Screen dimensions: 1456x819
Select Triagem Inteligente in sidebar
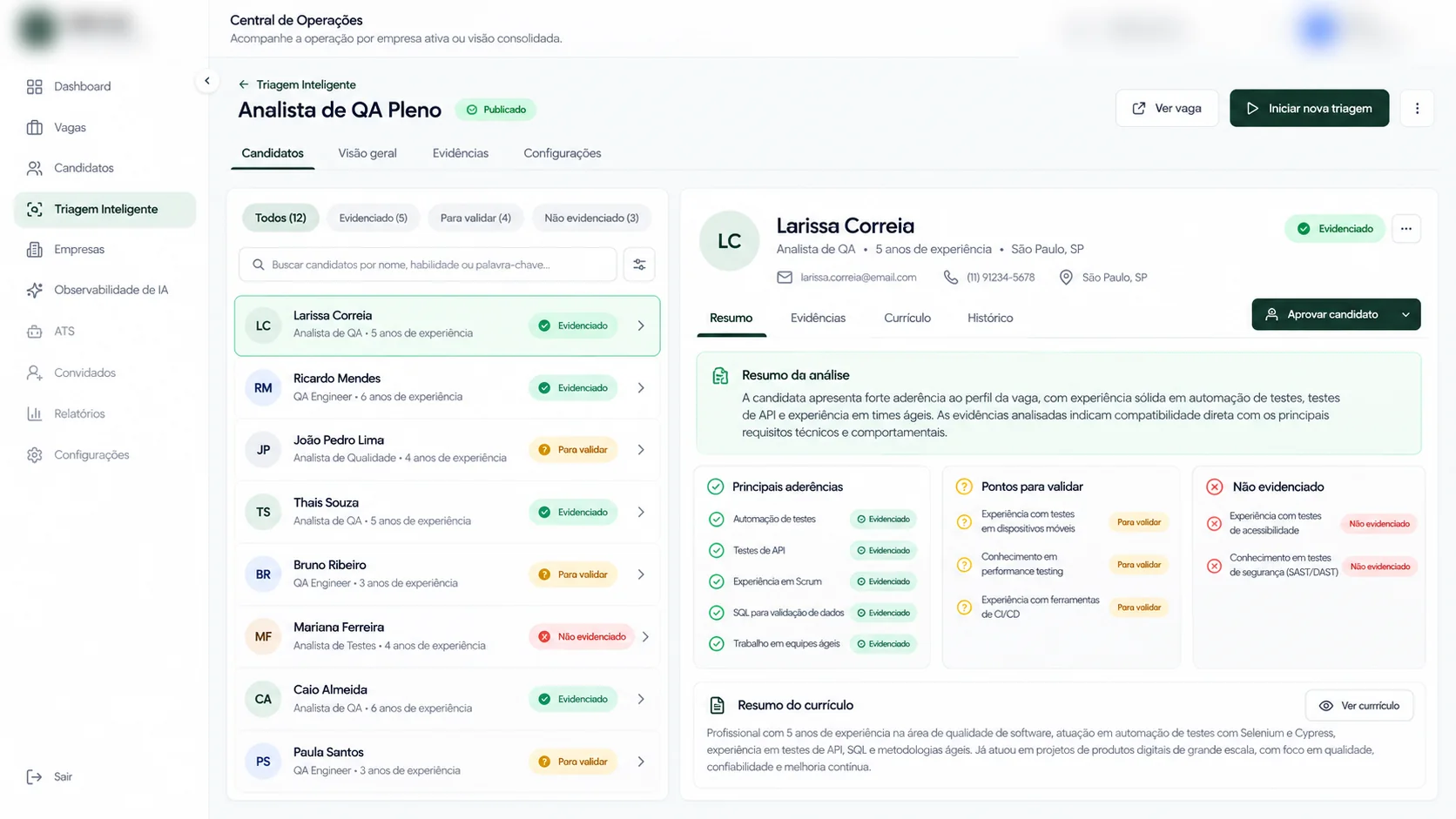105,209
